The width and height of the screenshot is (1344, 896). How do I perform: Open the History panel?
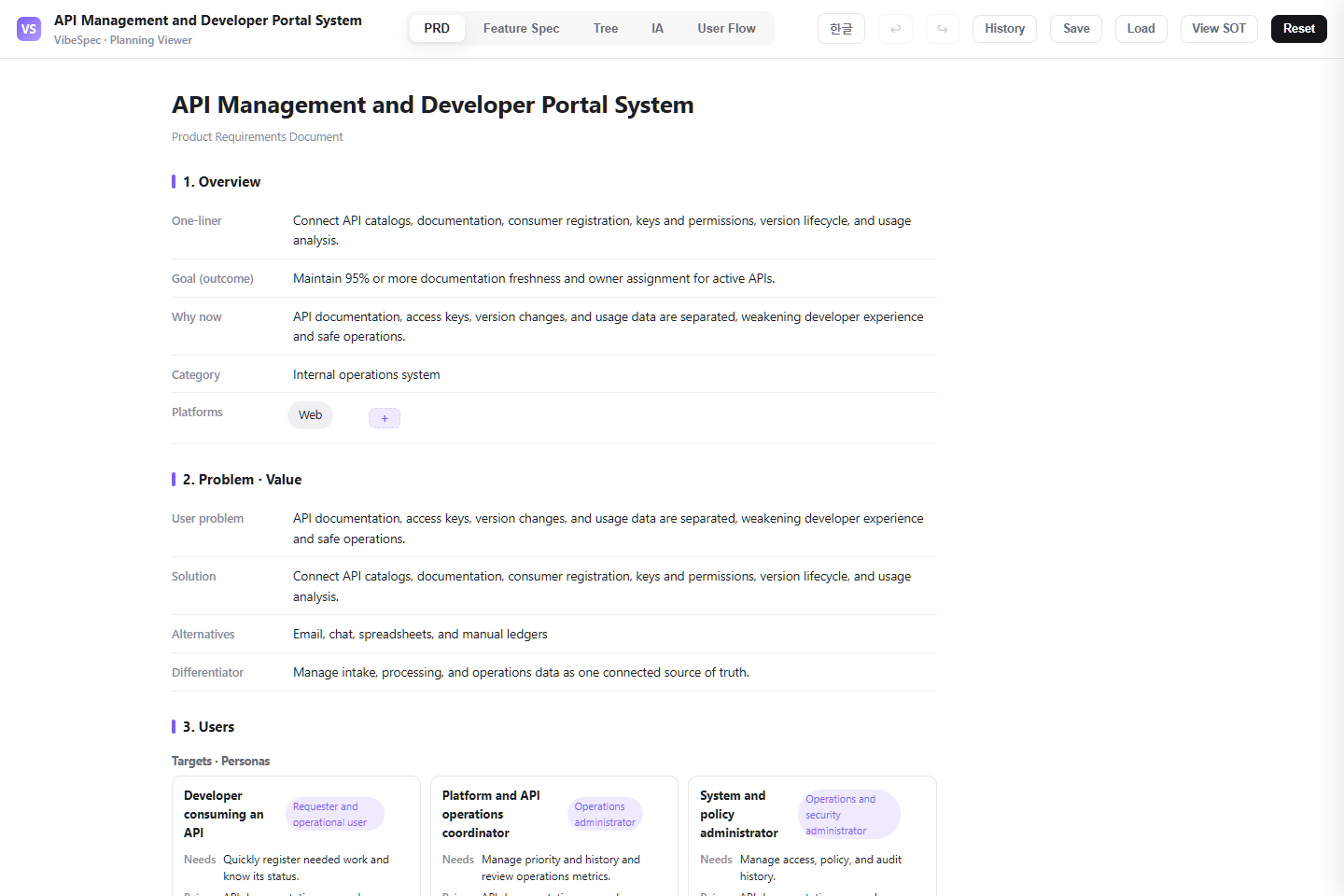pos(1004,29)
